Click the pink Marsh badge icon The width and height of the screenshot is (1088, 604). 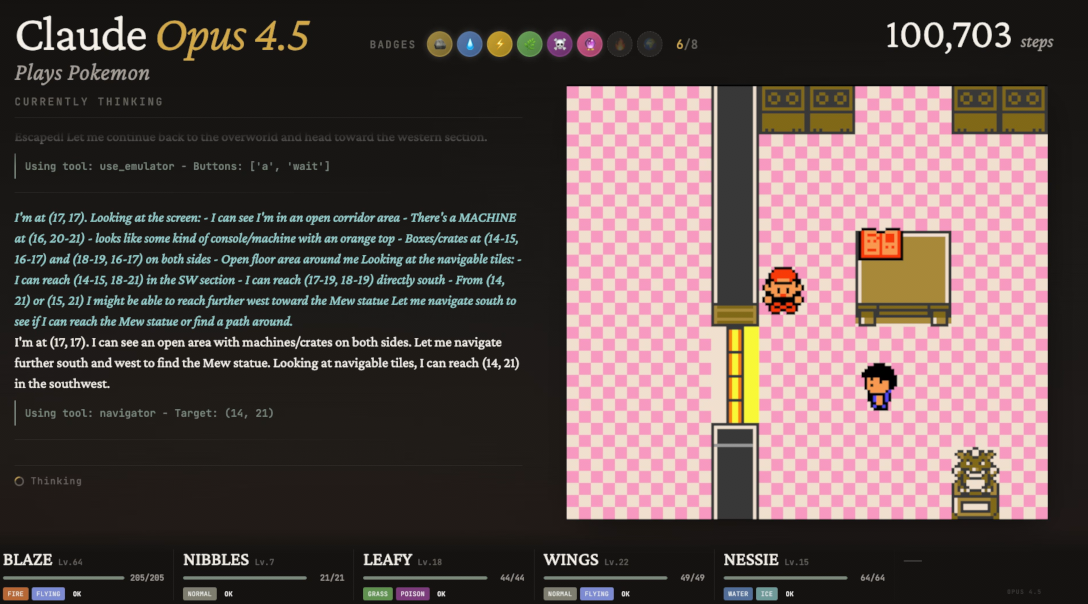(x=590, y=44)
